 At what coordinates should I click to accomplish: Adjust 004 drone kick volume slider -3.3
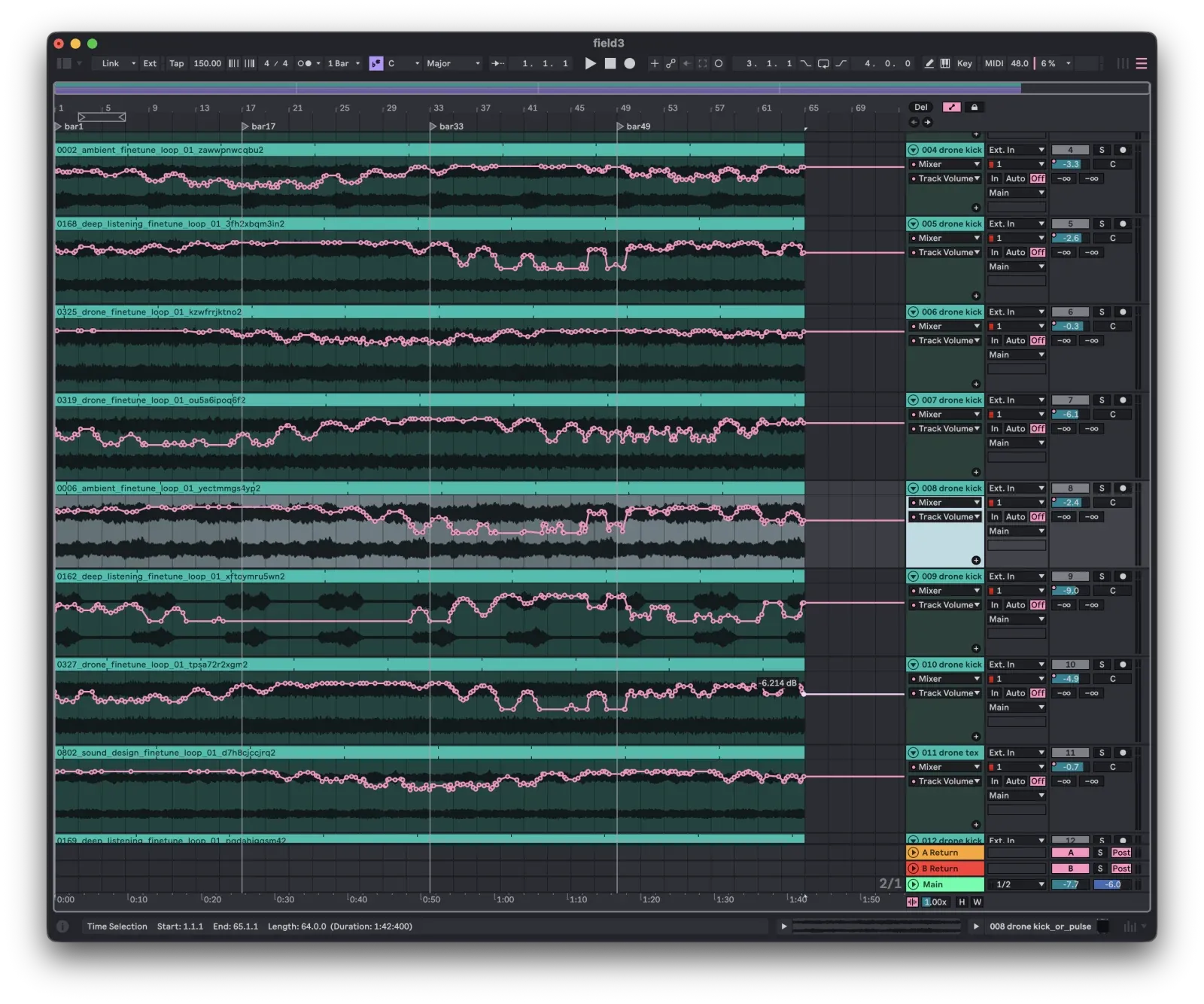[x=1070, y=164]
